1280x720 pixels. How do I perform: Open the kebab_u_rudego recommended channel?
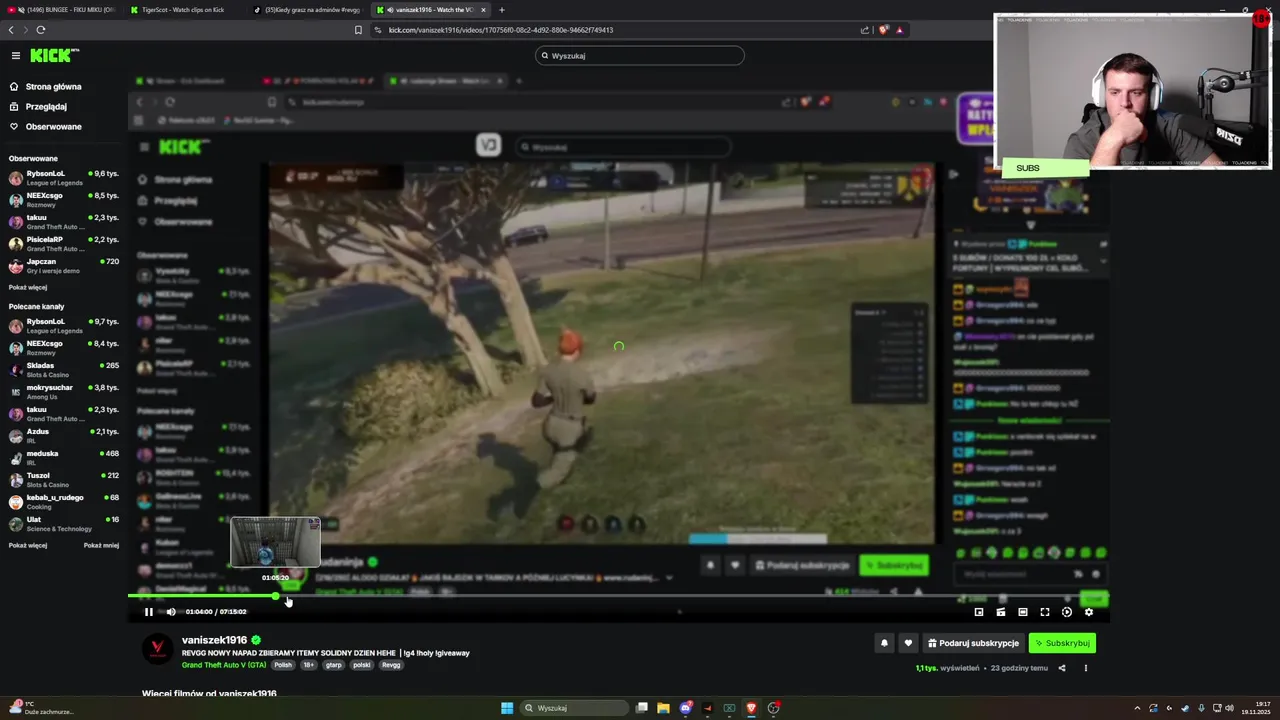64,501
